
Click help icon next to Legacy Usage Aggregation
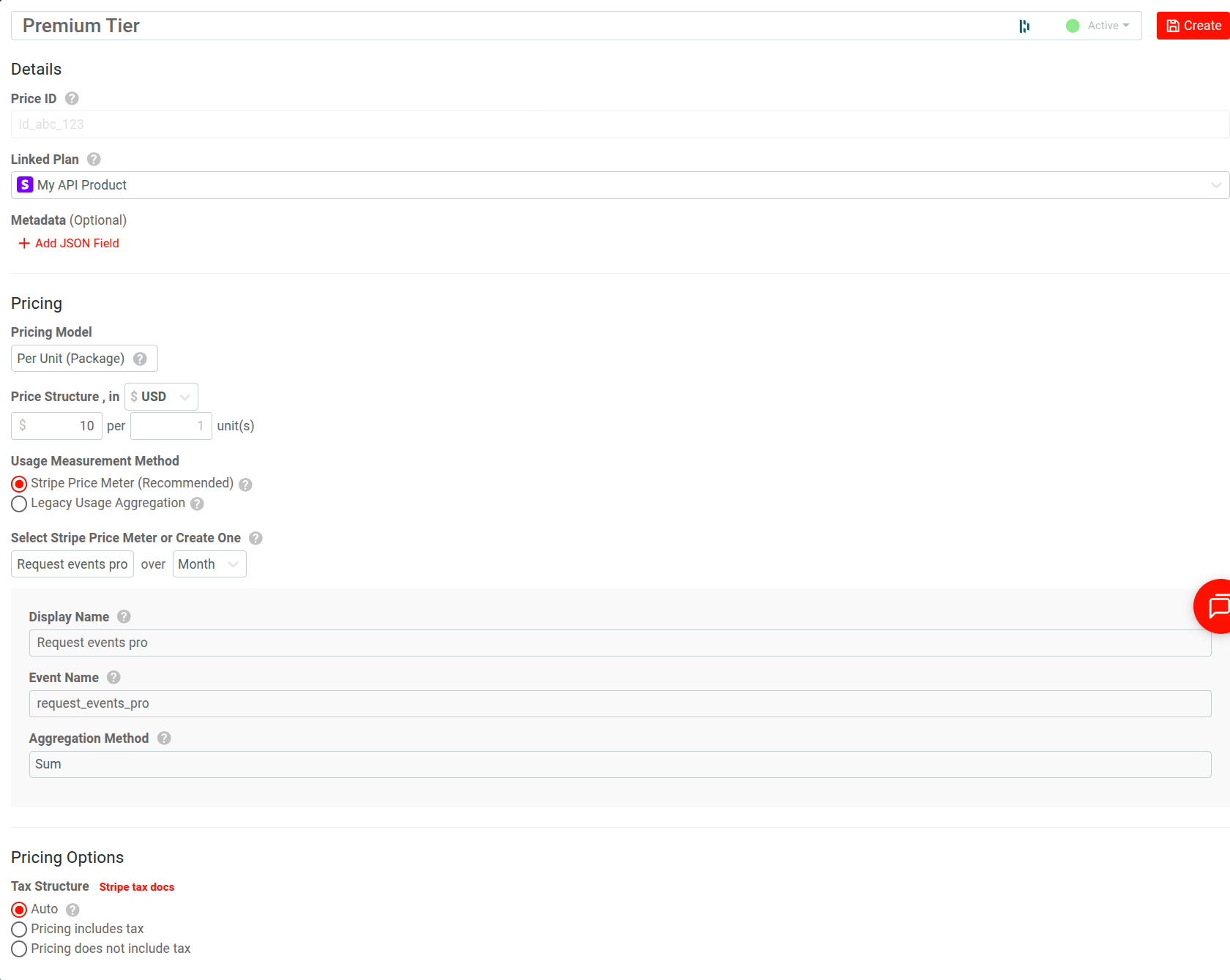[x=197, y=504]
